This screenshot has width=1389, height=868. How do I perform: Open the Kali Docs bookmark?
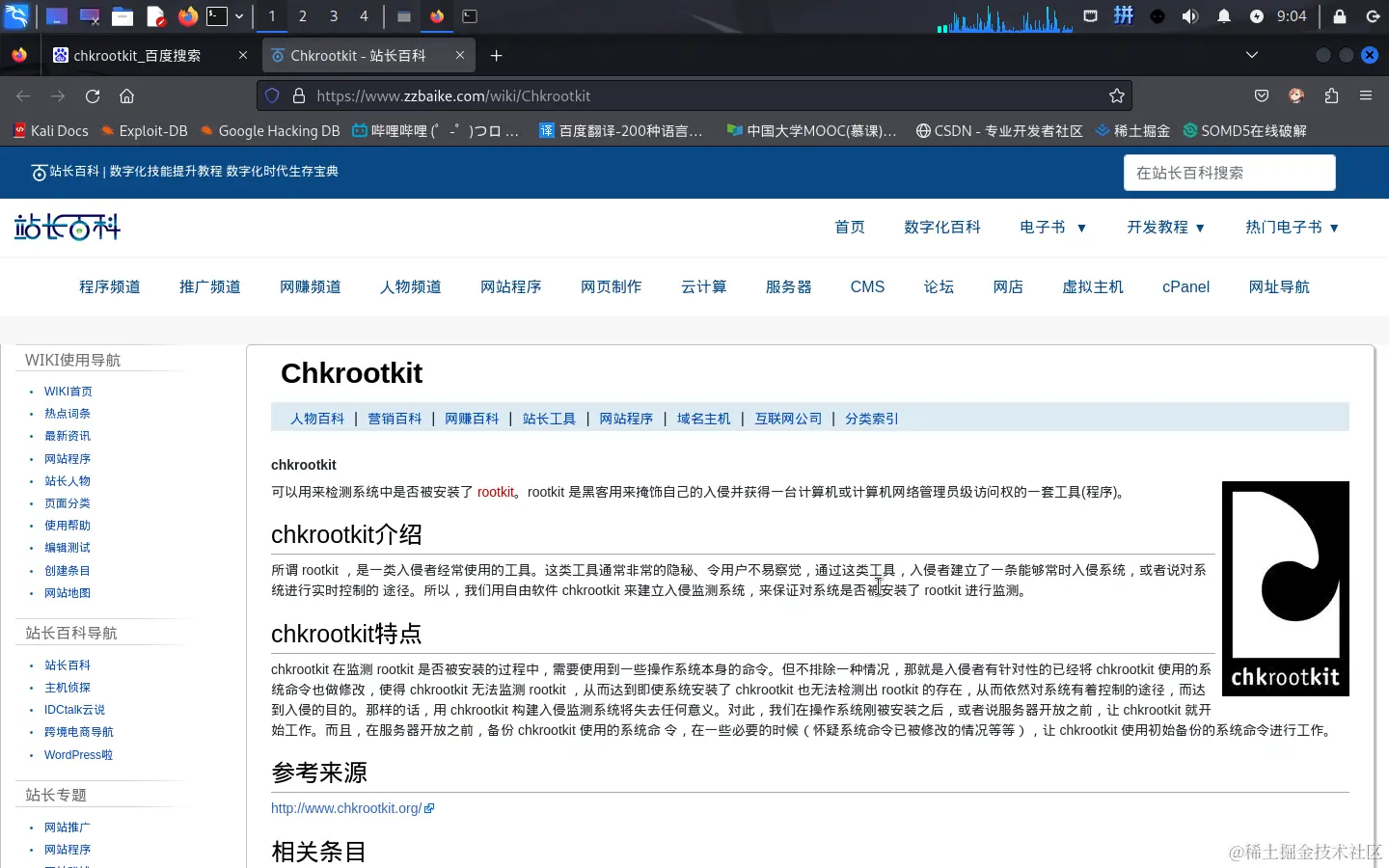pyautogui.click(x=50, y=130)
